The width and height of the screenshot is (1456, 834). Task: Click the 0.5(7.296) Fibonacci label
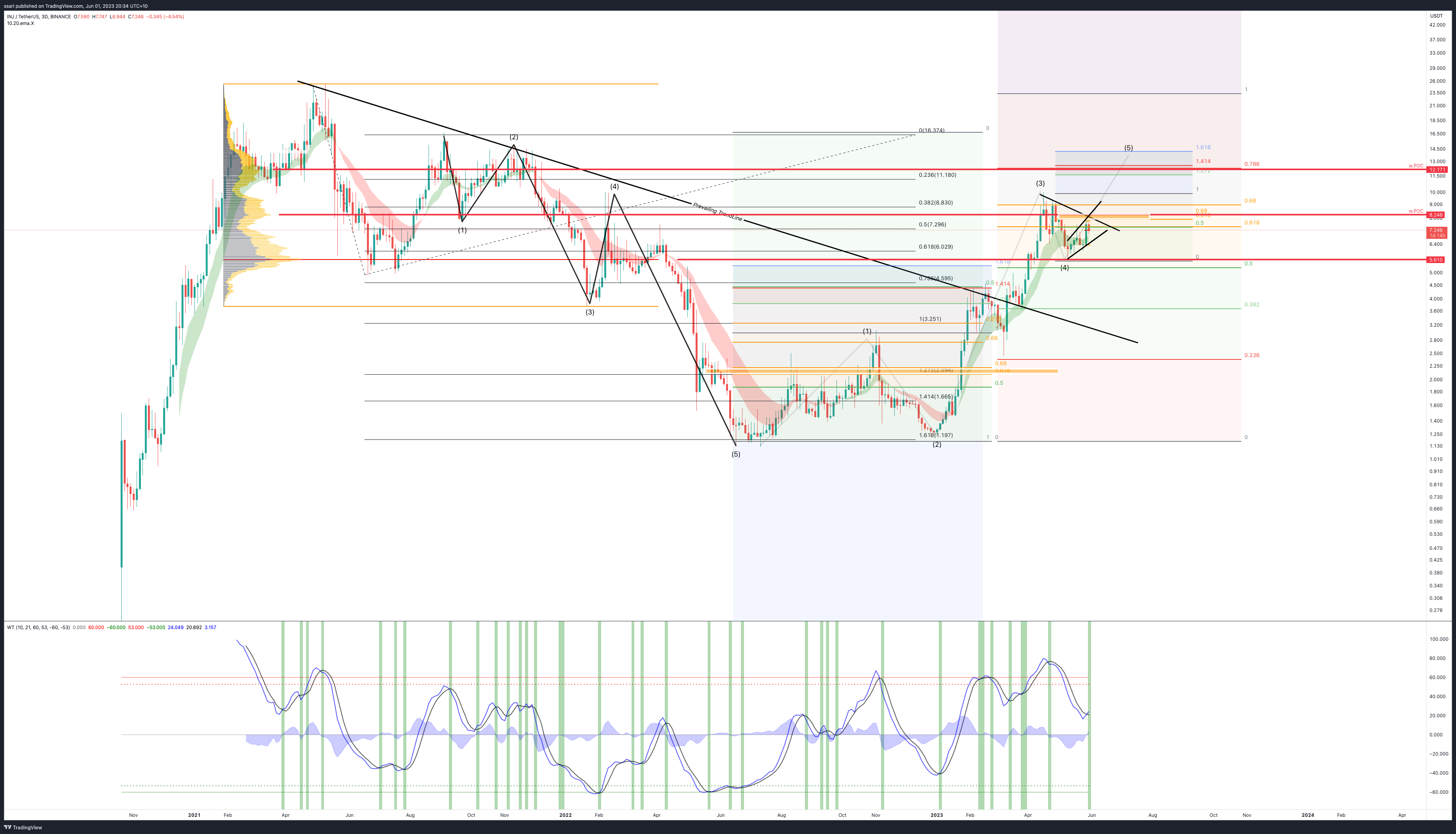coord(933,224)
